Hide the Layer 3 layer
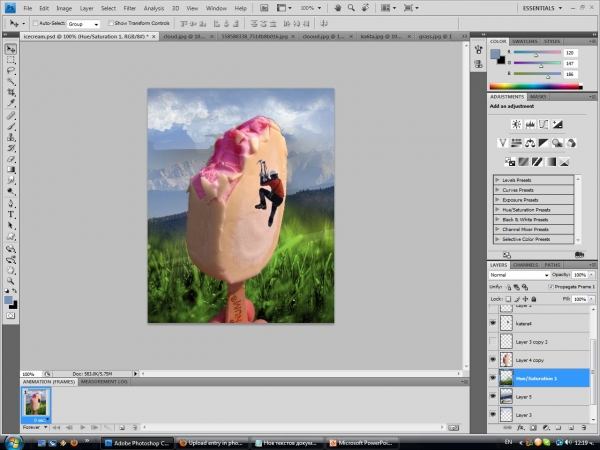Screen dimensions: 600x450 (x=493, y=414)
